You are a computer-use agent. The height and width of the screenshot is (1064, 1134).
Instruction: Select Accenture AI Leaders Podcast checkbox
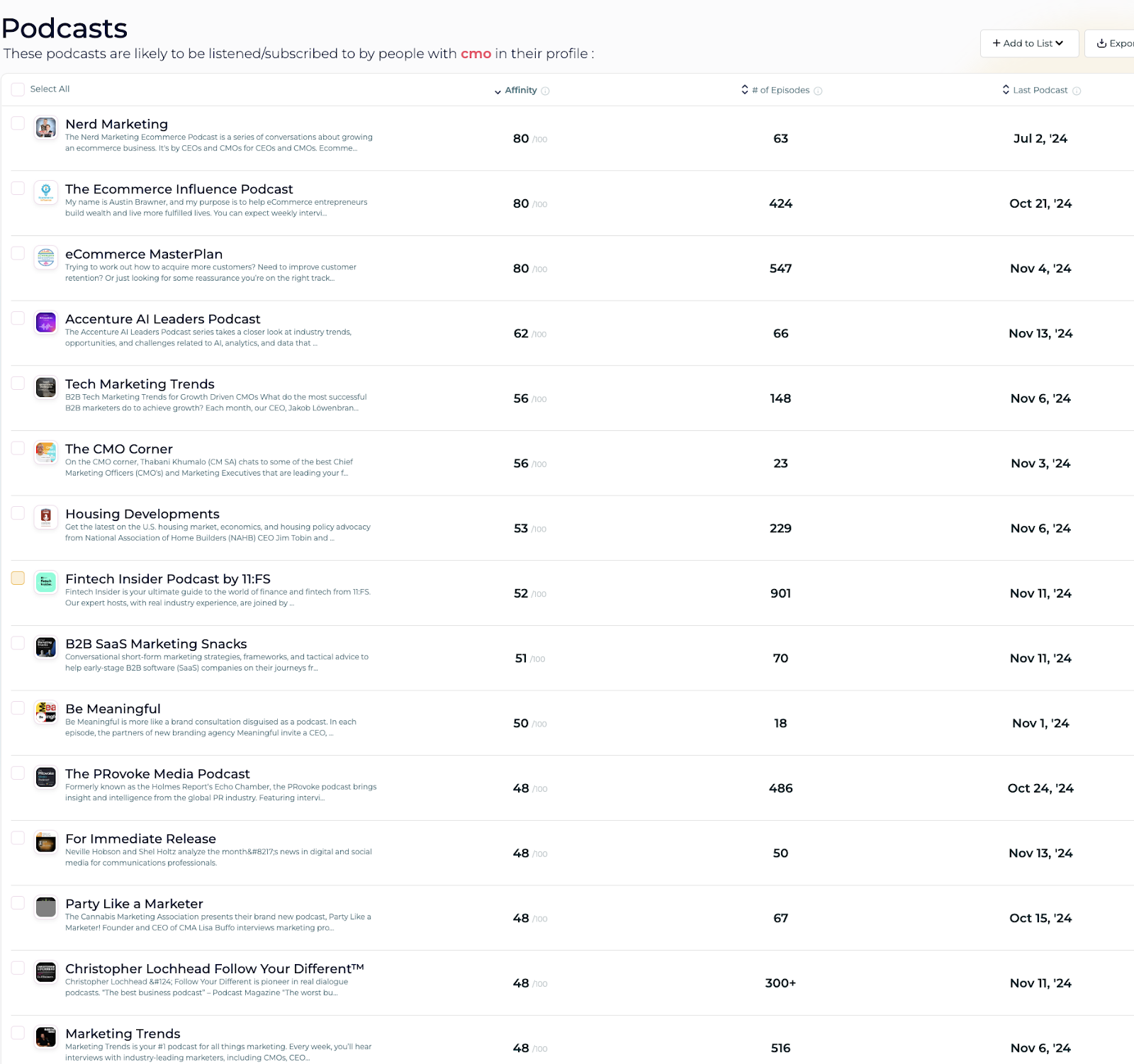18,318
